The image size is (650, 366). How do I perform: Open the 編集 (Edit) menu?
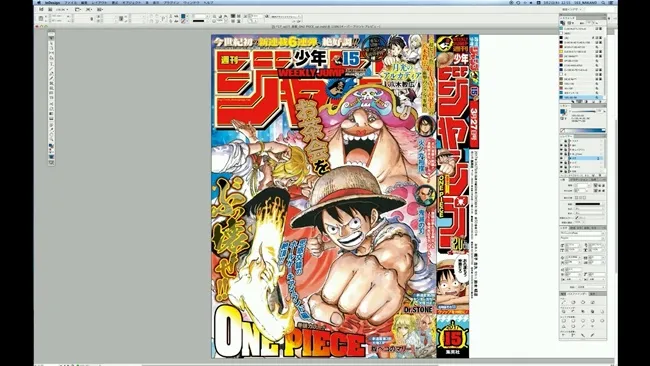click(x=85, y=2)
